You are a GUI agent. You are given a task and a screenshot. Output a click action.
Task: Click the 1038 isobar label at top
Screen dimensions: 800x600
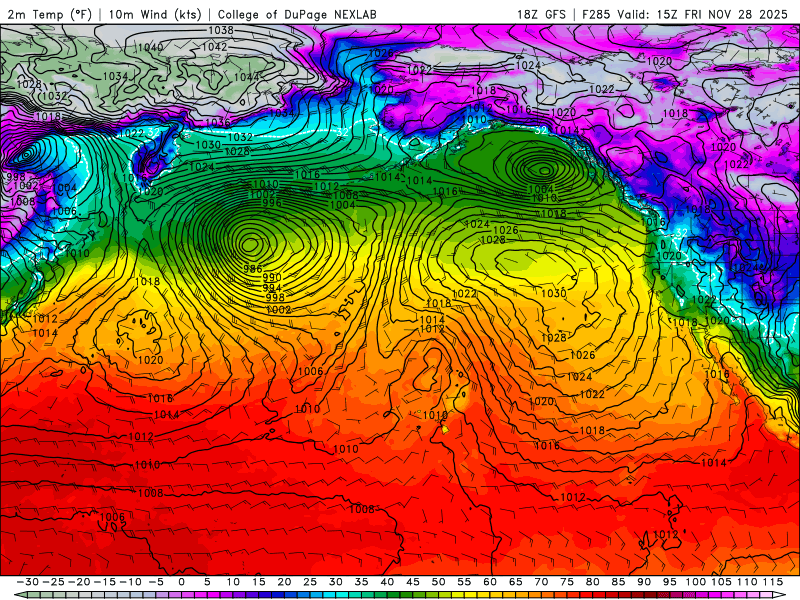click(x=221, y=30)
